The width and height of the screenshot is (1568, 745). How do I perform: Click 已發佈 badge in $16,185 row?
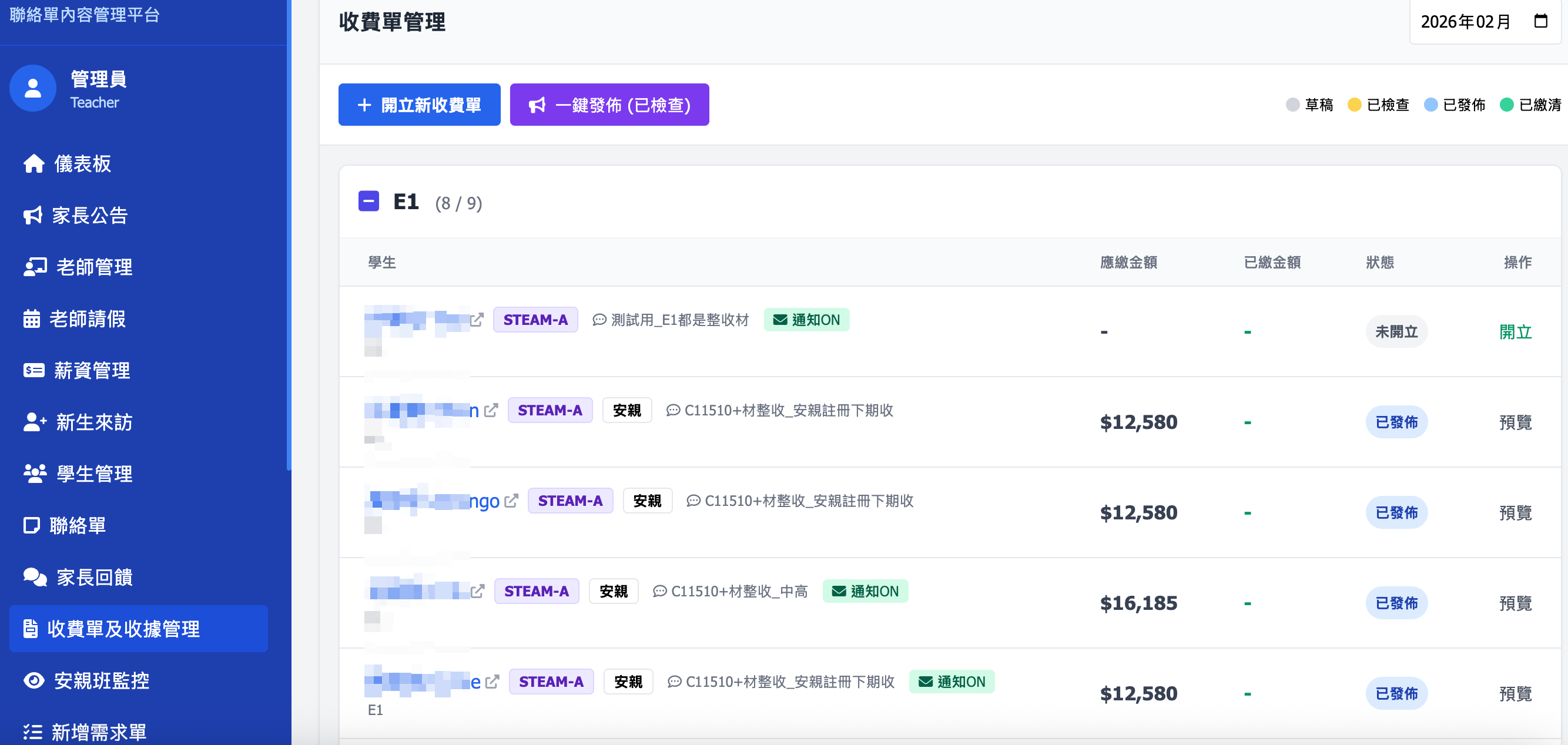1396,603
